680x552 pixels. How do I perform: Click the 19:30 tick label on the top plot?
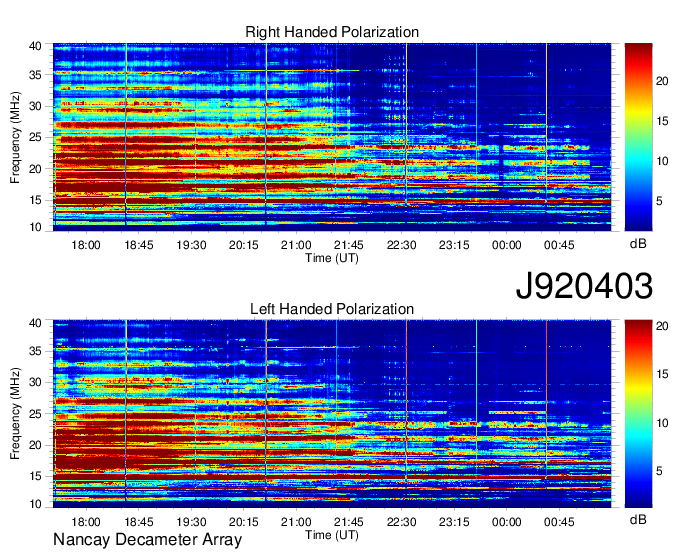click(191, 245)
